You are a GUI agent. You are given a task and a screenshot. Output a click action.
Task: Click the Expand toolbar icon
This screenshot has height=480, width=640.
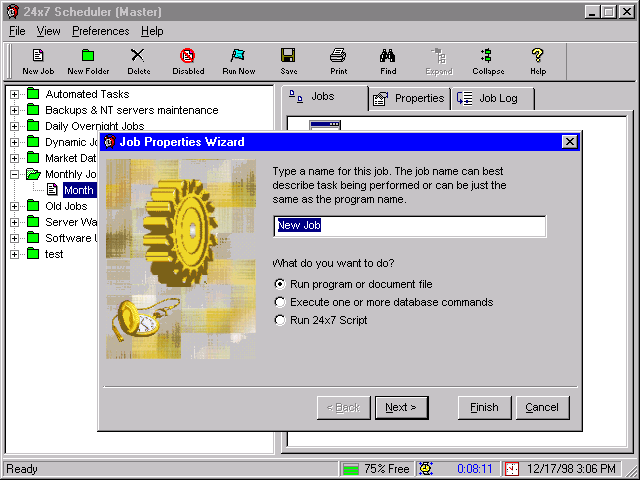pos(439,56)
